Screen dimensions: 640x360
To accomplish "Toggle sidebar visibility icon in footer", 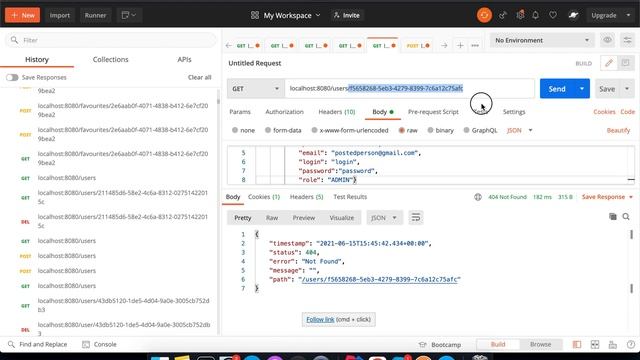I will tap(577, 344).
